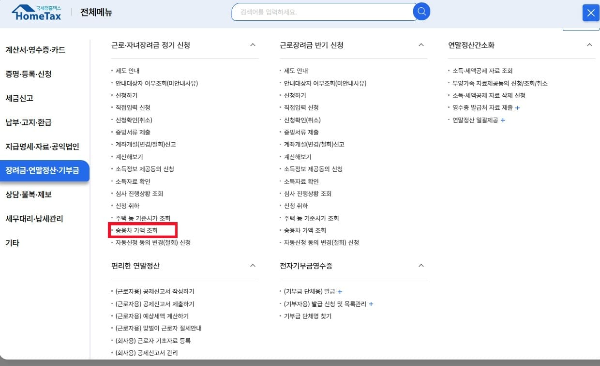Open the 세무대리·납세관리 category
The image size is (600, 366).
(34, 219)
